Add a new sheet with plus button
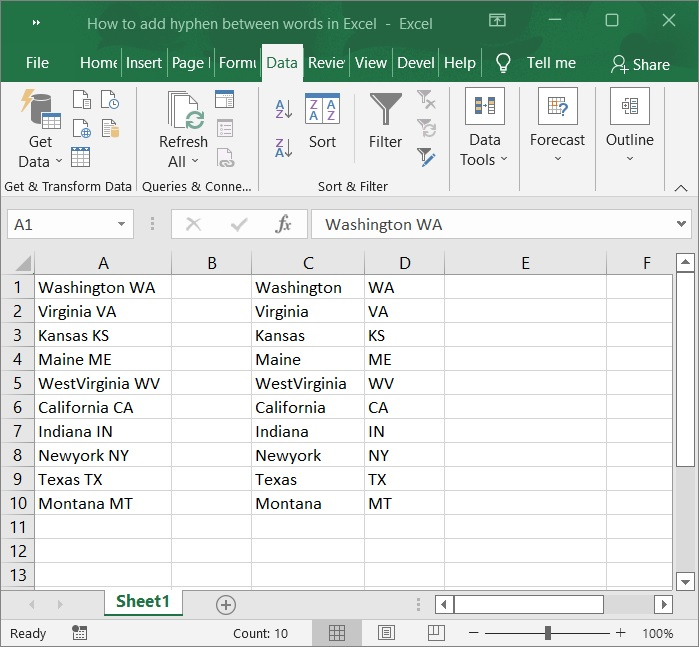 coord(226,604)
